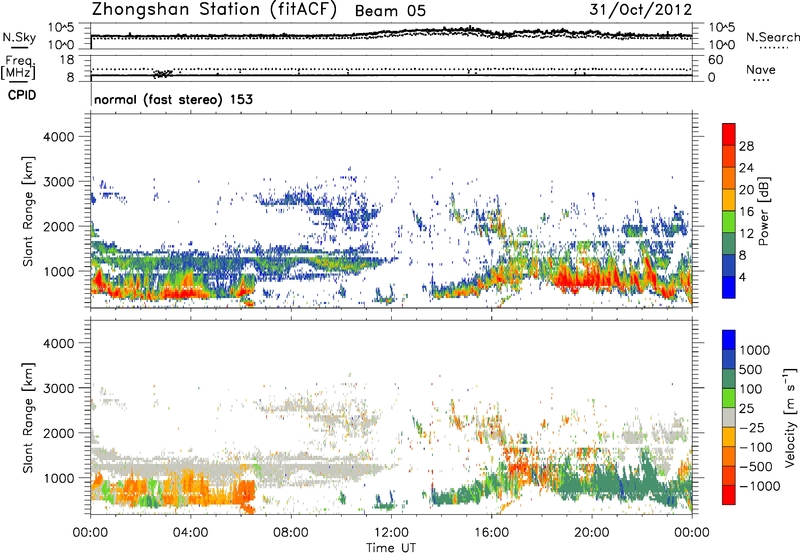Click Power colorbar bright blue segment below 4
This screenshot has width=800, height=554.
[729, 288]
